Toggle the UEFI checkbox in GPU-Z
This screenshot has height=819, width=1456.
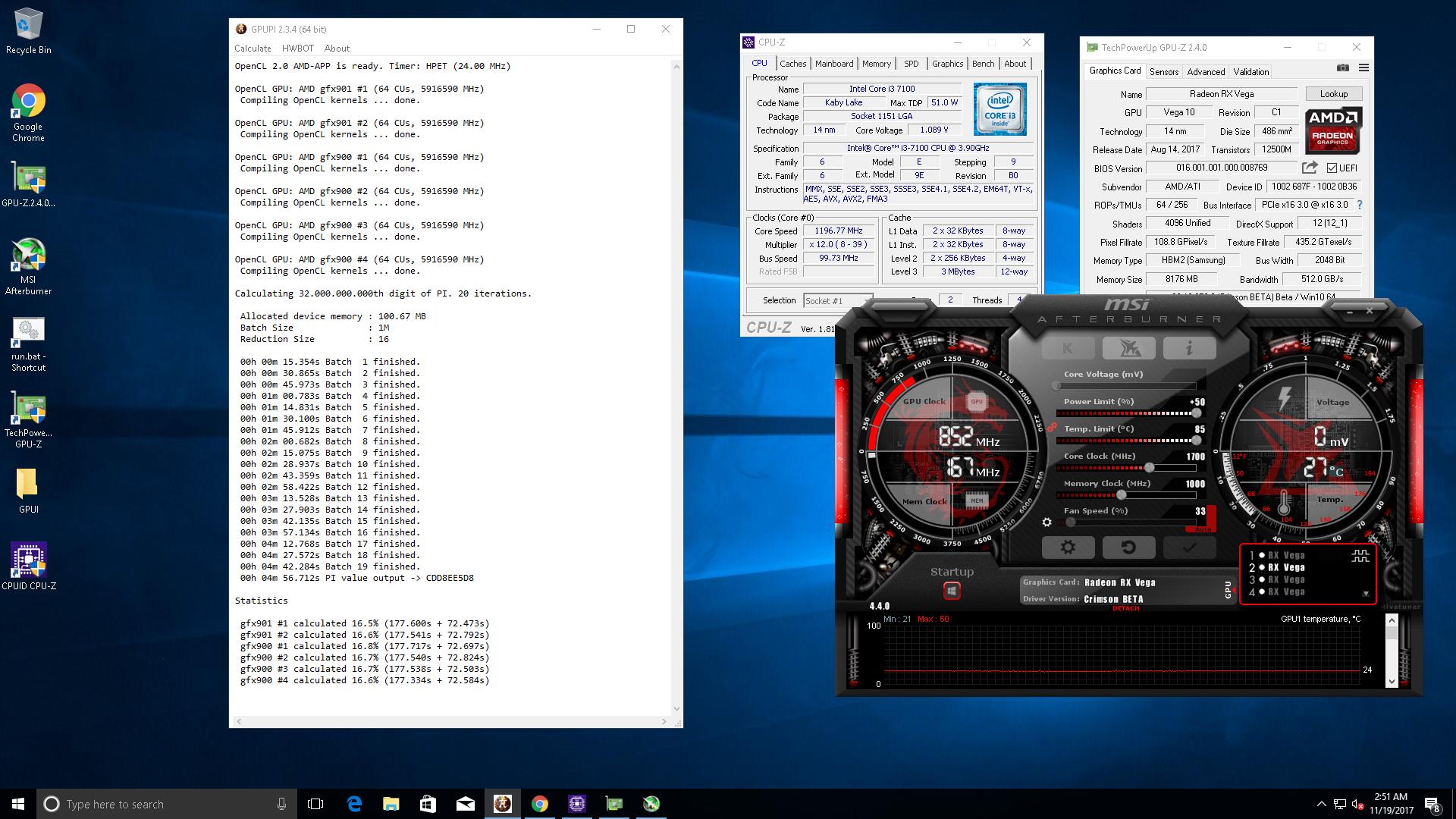pyautogui.click(x=1332, y=168)
